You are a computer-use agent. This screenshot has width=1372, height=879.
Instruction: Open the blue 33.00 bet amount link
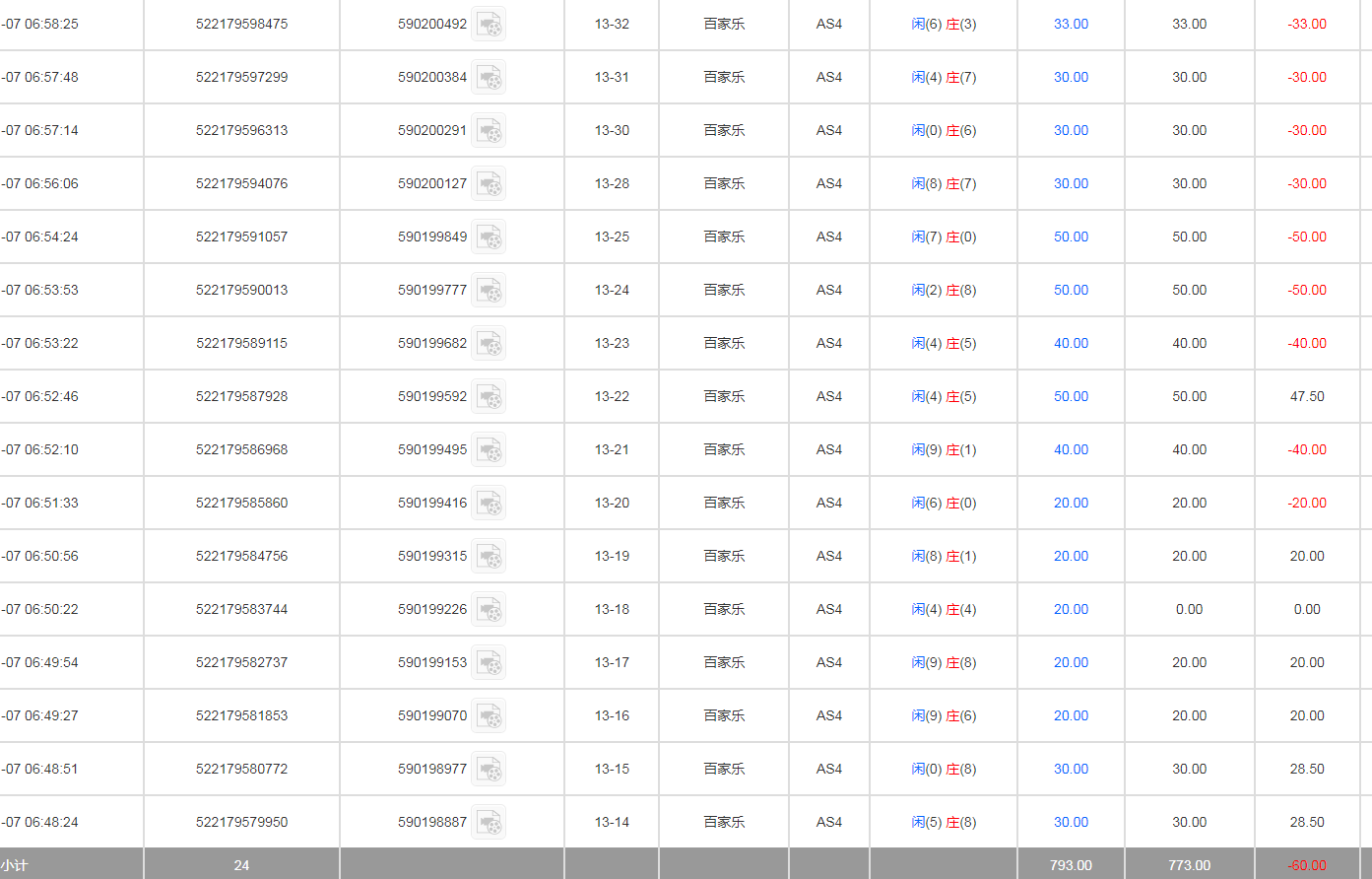click(1071, 24)
